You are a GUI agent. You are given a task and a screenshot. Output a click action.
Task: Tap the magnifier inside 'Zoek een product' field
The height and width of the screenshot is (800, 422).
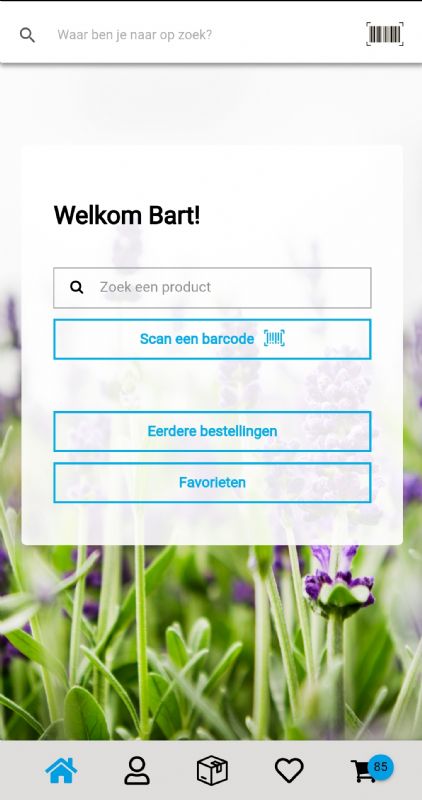[x=77, y=287]
